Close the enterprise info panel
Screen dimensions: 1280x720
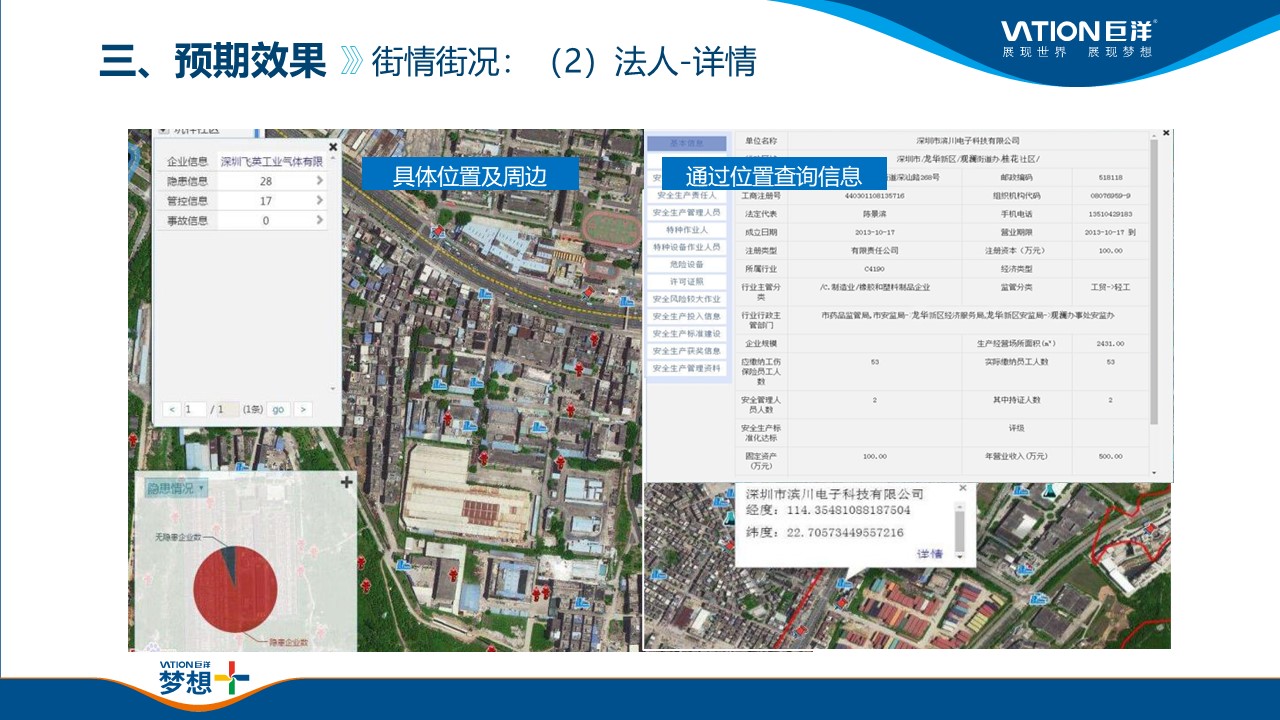tap(333, 146)
